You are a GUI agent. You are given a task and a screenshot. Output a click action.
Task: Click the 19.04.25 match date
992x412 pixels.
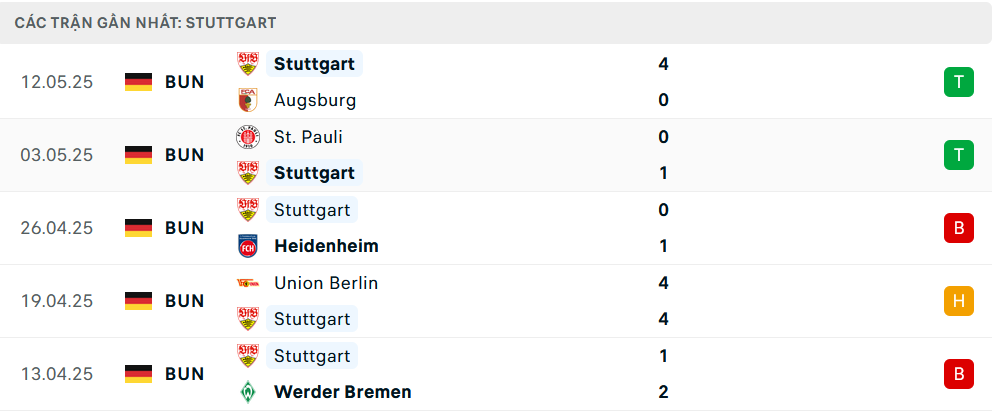tap(56, 301)
